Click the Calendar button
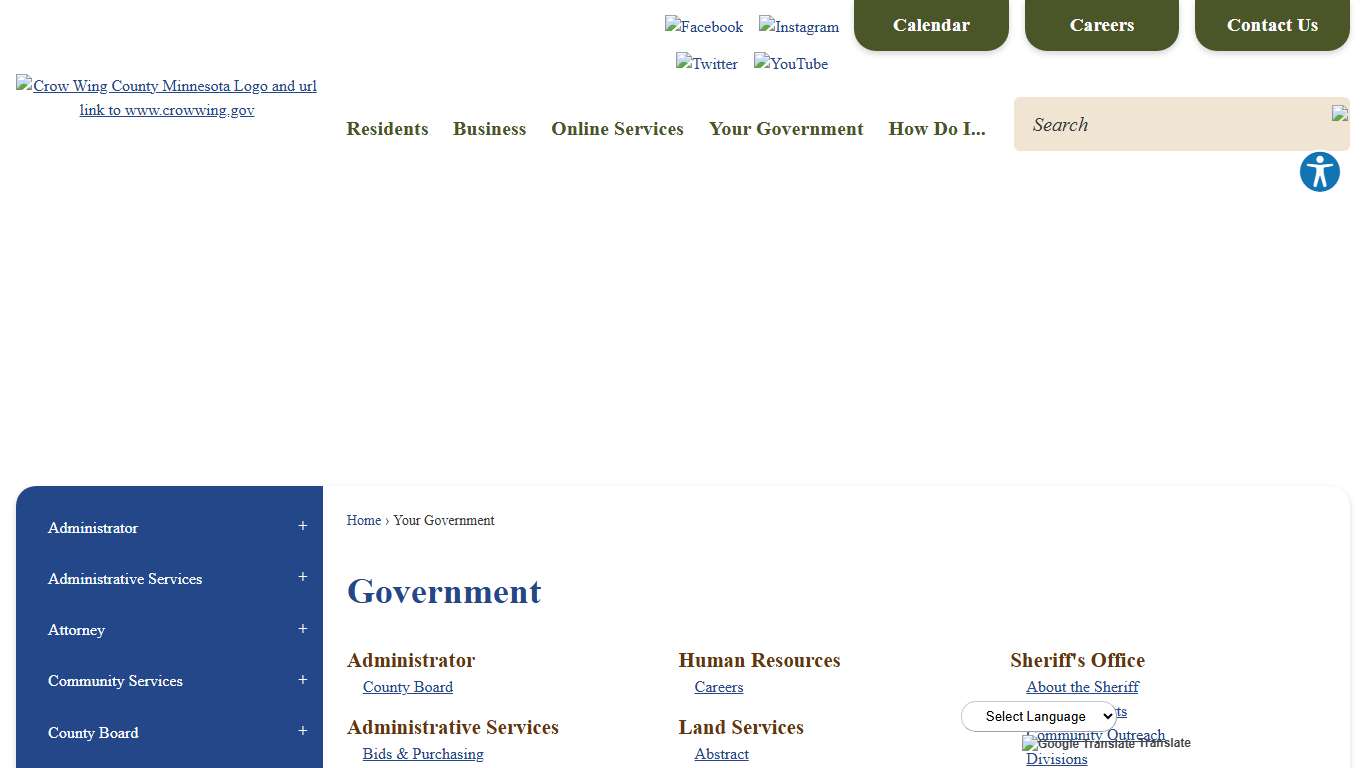This screenshot has height=768, width=1366. [931, 25]
